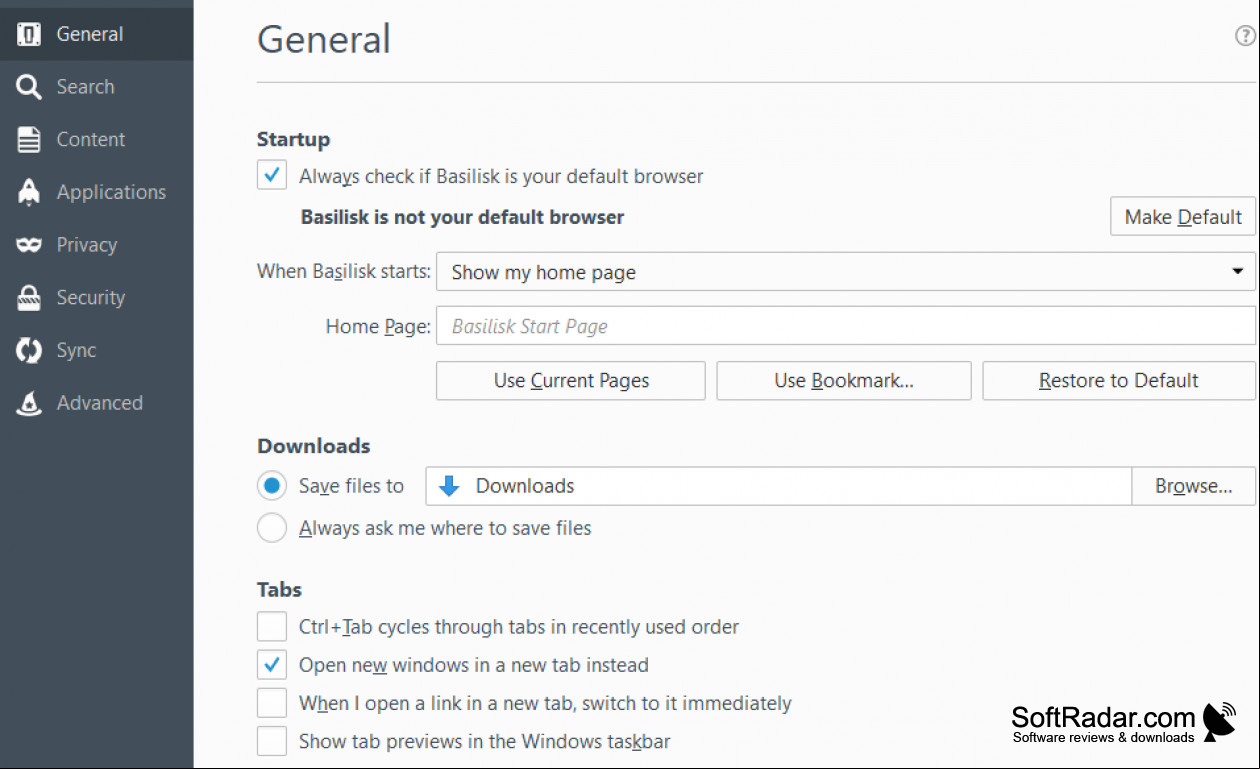This screenshot has width=1260, height=769.
Task: Untick Always check if Basilisk is default browser
Action: (272, 176)
